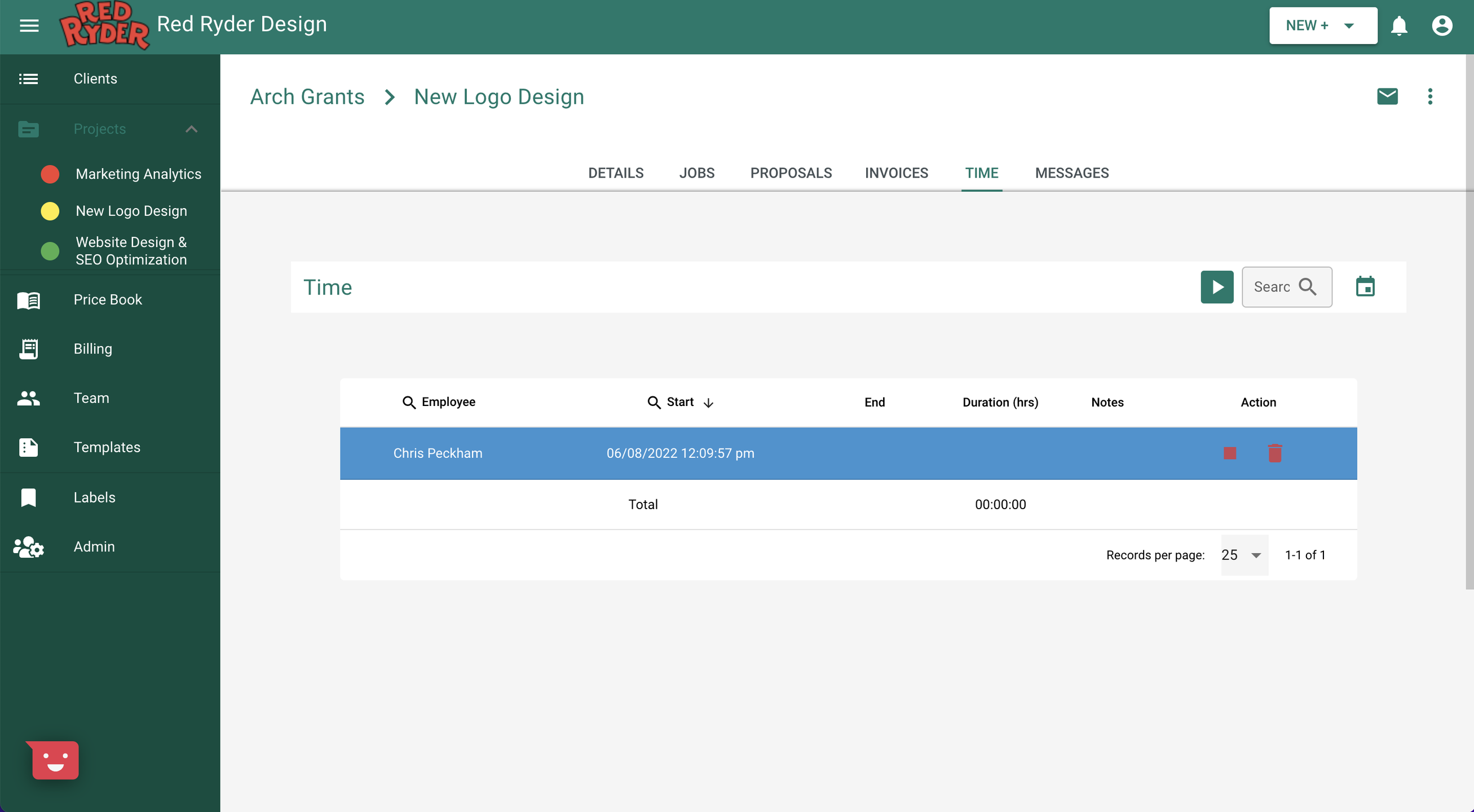Open Price Book in the sidebar

[x=108, y=299]
